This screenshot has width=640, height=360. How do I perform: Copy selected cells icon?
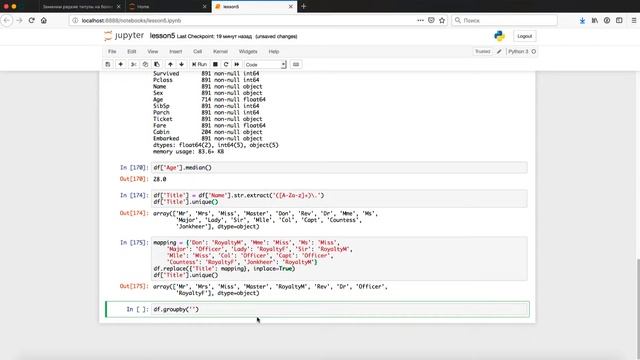coord(145,64)
